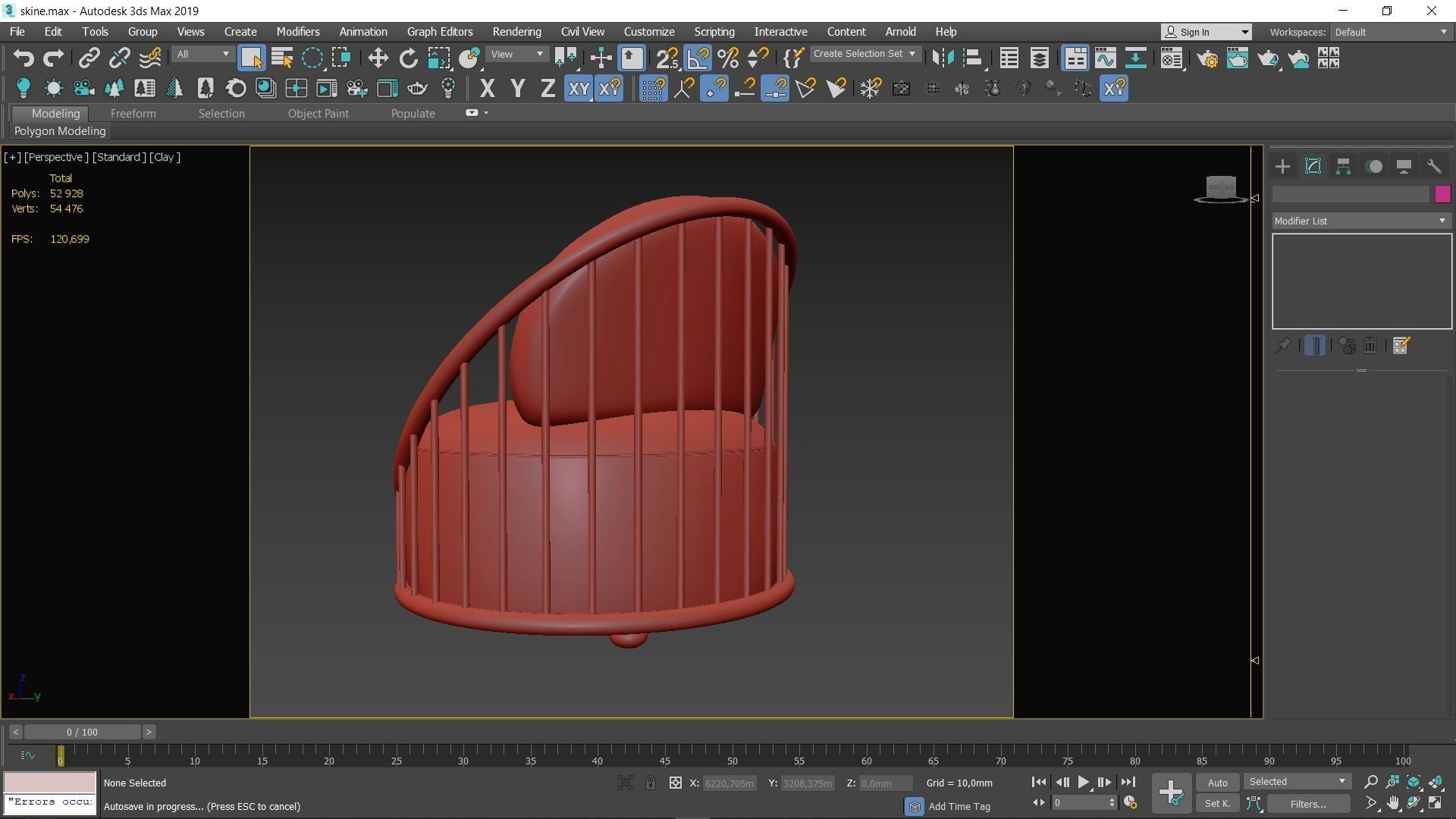Image resolution: width=1456 pixels, height=819 pixels.
Task: Expand the Create Selection Set dropdown
Action: click(865, 54)
